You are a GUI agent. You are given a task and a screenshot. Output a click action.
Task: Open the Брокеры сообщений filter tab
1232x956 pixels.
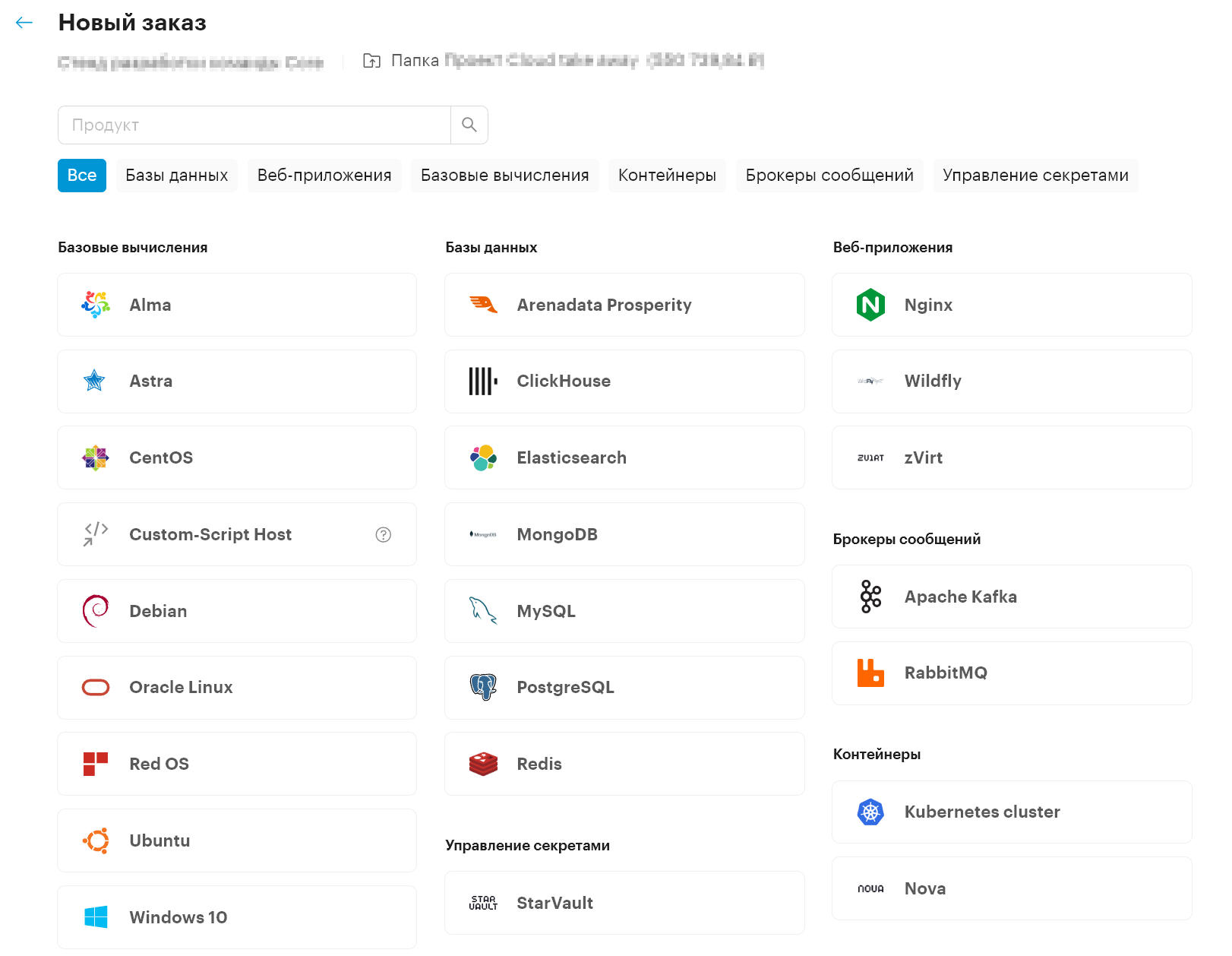(829, 176)
